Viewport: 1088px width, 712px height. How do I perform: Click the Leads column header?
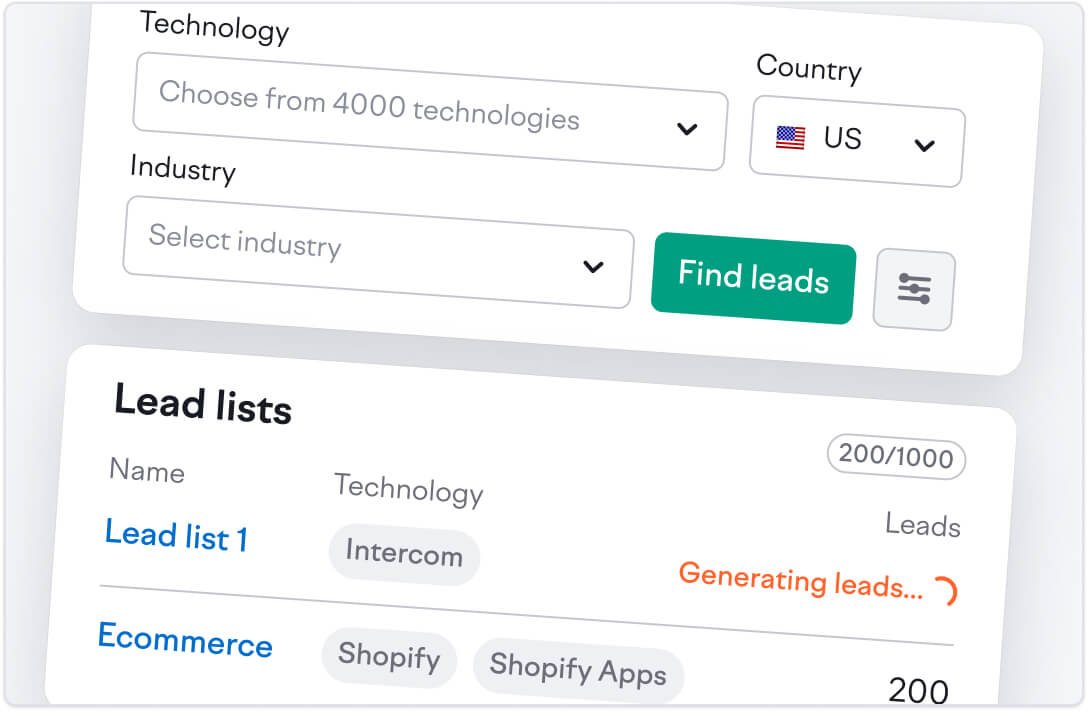[x=922, y=525]
